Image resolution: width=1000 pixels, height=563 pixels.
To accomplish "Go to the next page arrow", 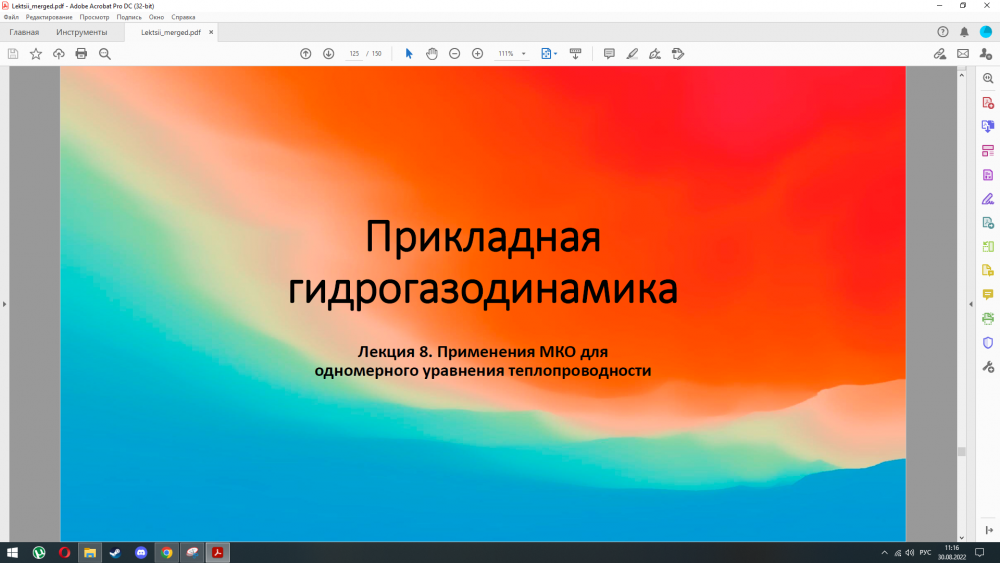I will pos(328,53).
